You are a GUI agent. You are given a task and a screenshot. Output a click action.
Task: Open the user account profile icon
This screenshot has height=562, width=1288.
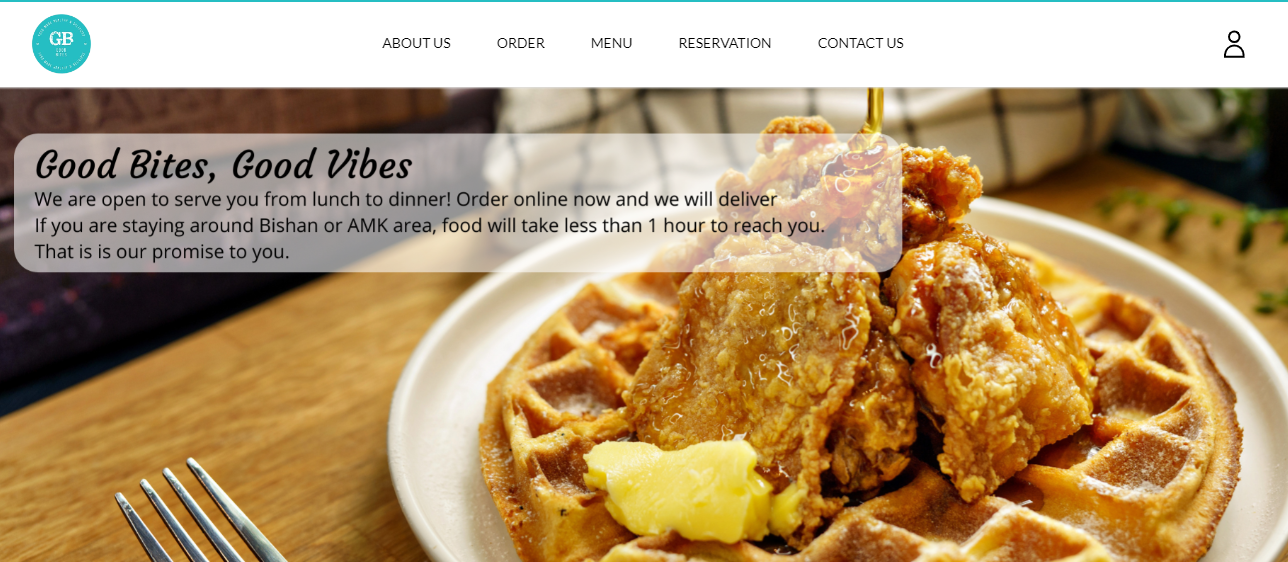coord(1234,44)
